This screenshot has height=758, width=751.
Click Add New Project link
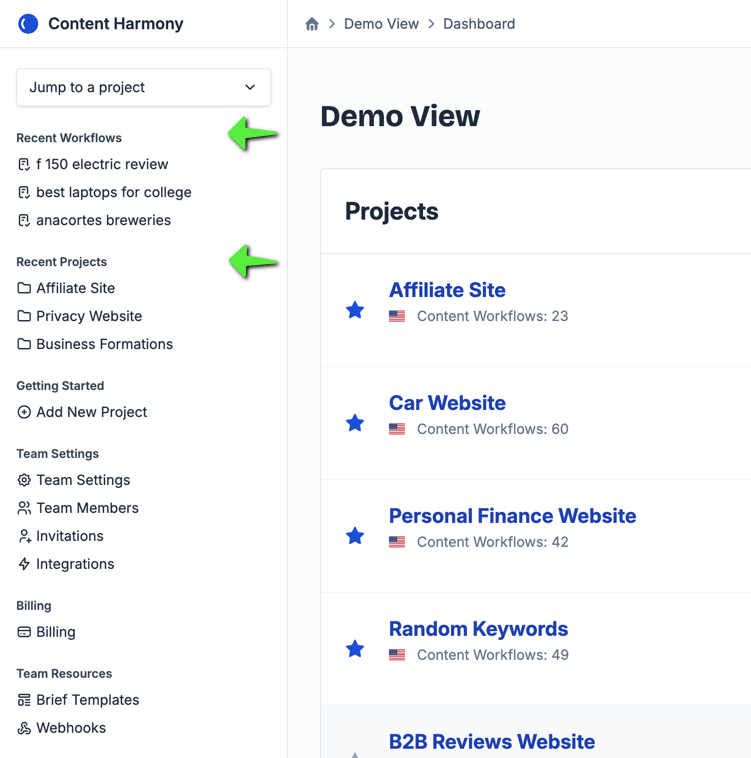pos(91,412)
